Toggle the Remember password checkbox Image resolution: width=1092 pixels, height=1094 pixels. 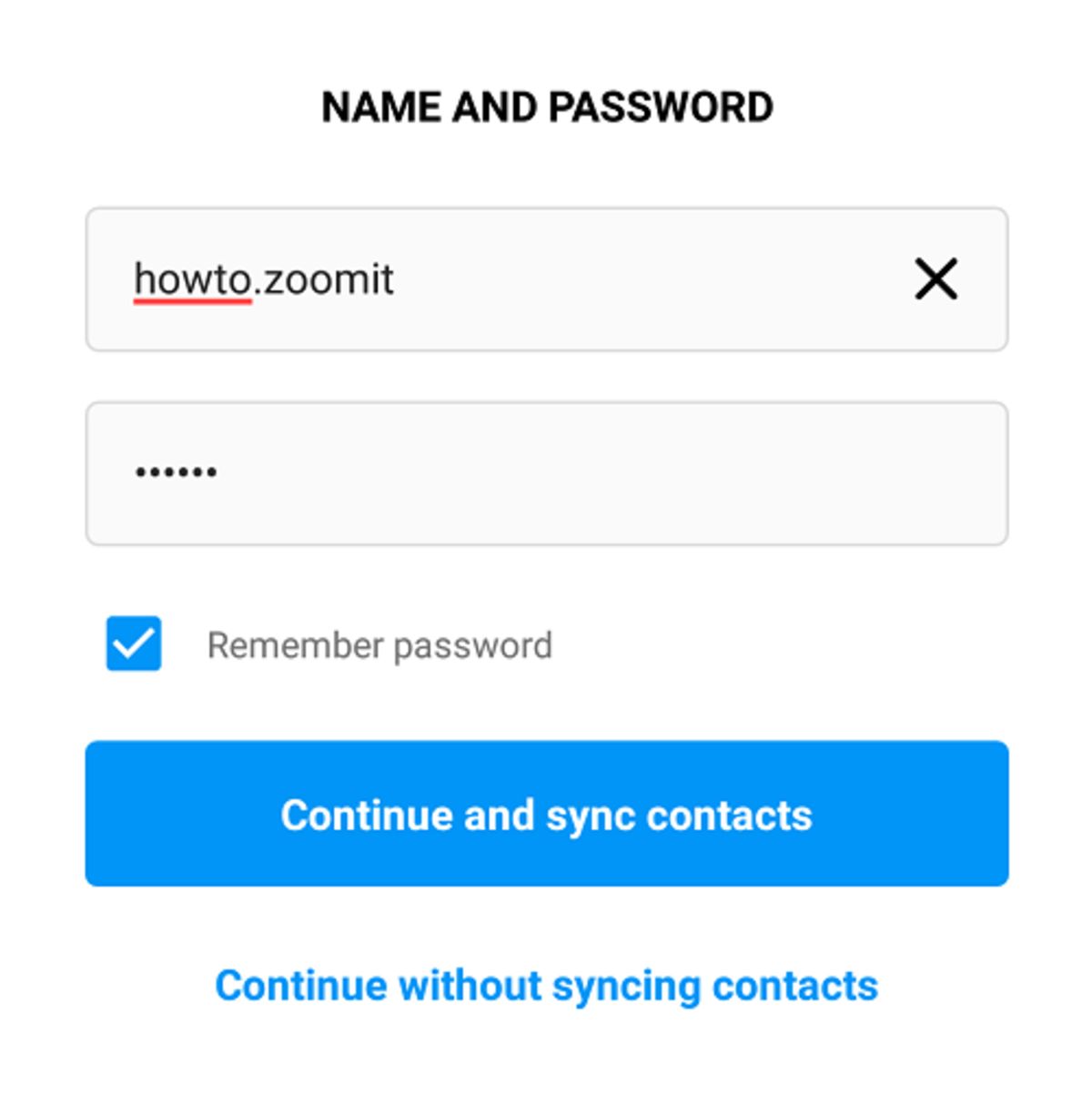tap(134, 643)
